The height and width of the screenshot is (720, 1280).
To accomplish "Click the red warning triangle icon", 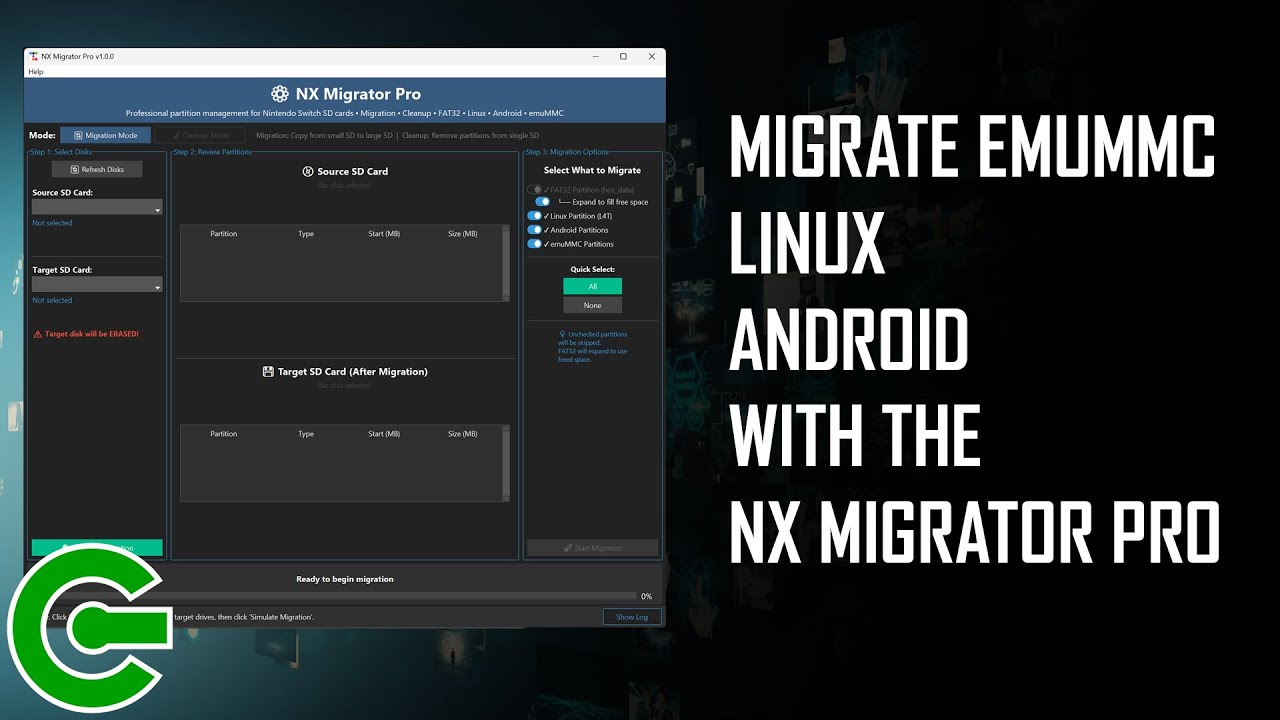I will click(38, 334).
